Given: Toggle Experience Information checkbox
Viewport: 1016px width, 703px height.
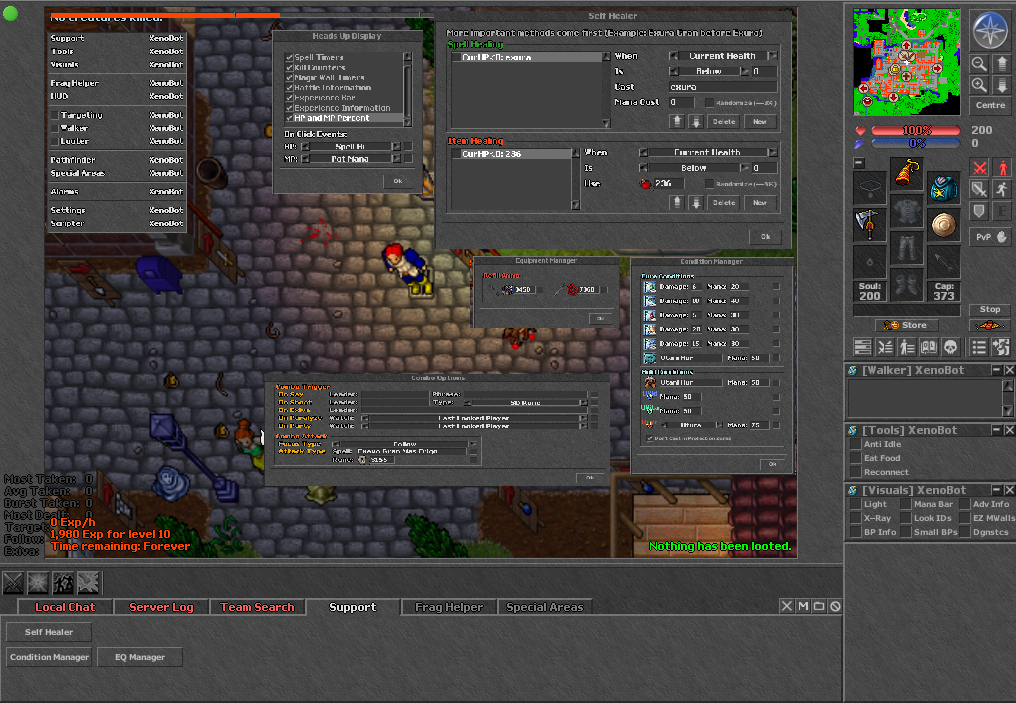Looking at the screenshot, I should [x=290, y=108].
